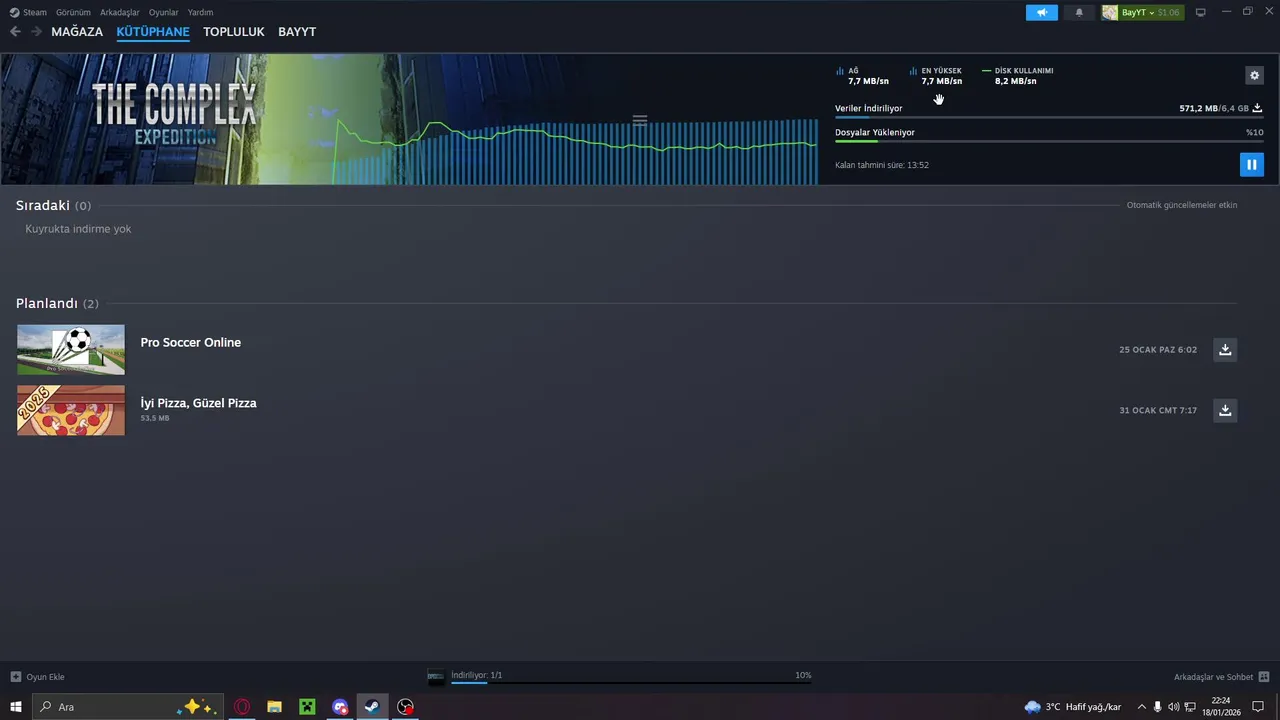This screenshot has height=720, width=1280.
Task: Click the İndiriliyor 1/1 status bar
Action: pyautogui.click(x=631, y=677)
